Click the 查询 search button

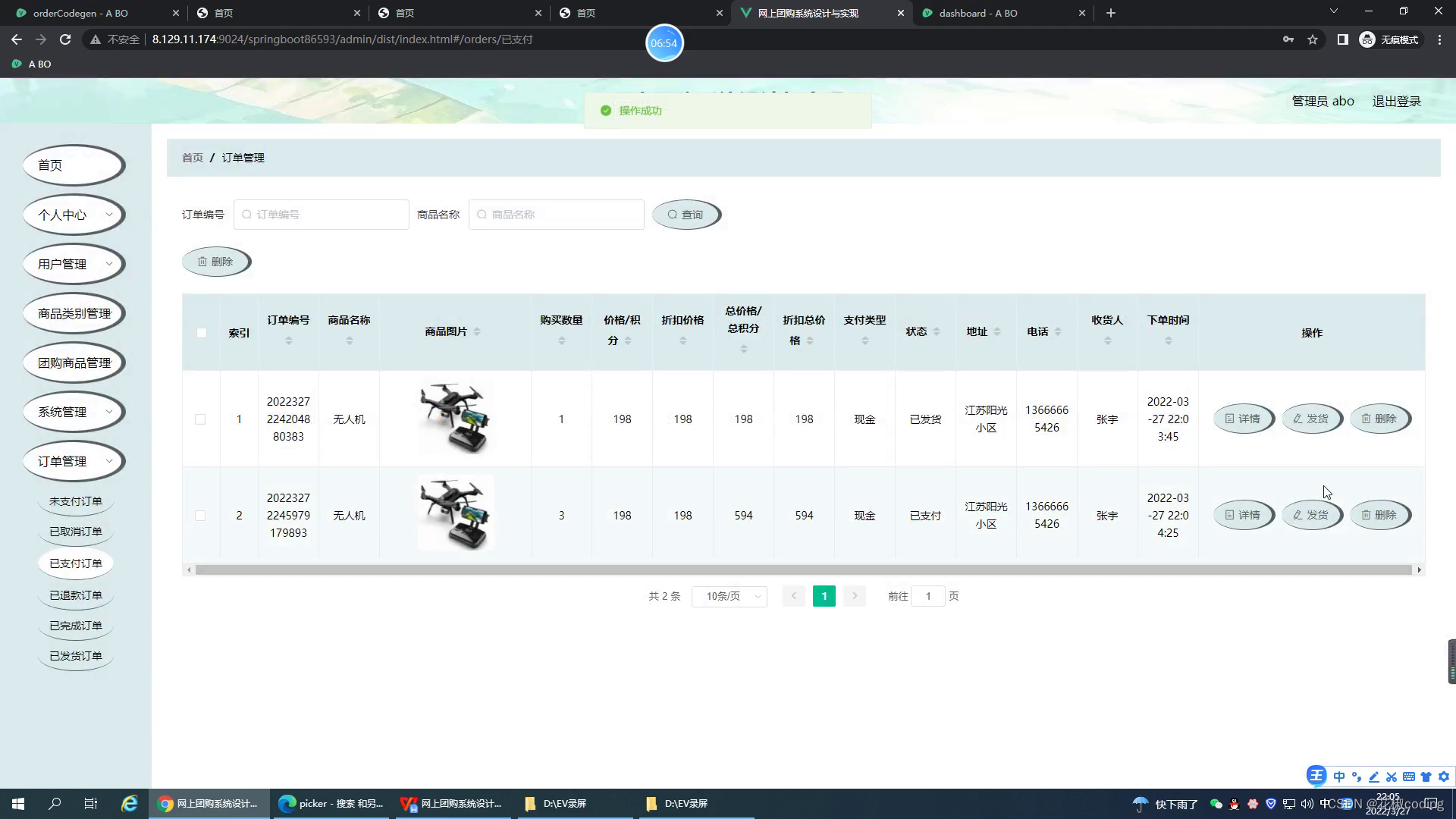pyautogui.click(x=686, y=215)
